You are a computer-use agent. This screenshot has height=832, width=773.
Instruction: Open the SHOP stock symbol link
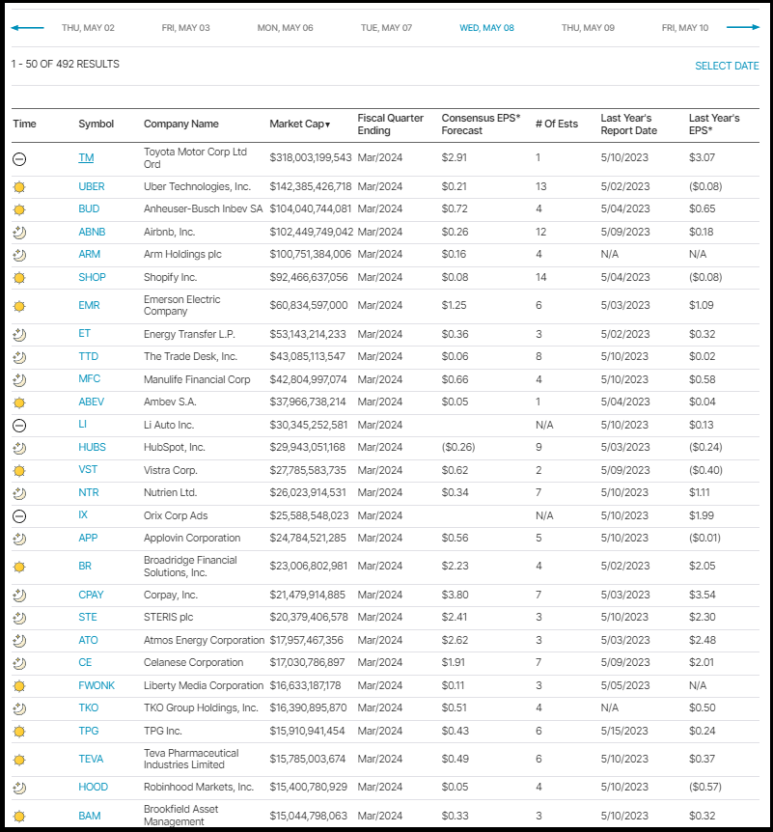point(92,277)
